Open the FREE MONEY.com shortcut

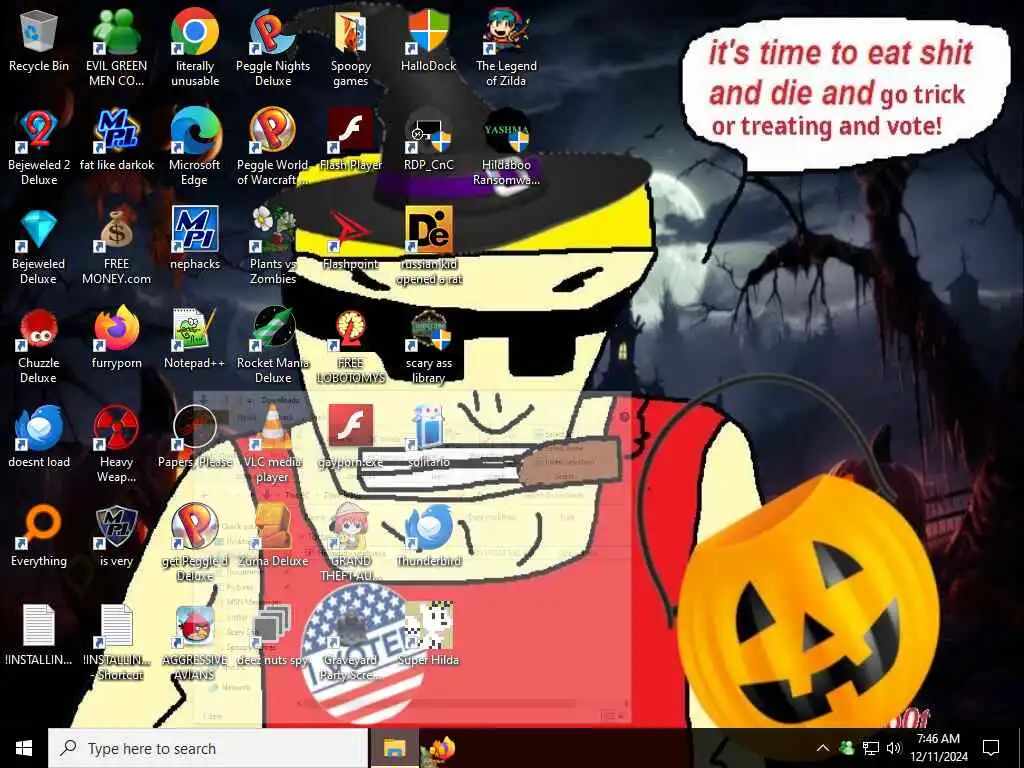[x=116, y=248]
